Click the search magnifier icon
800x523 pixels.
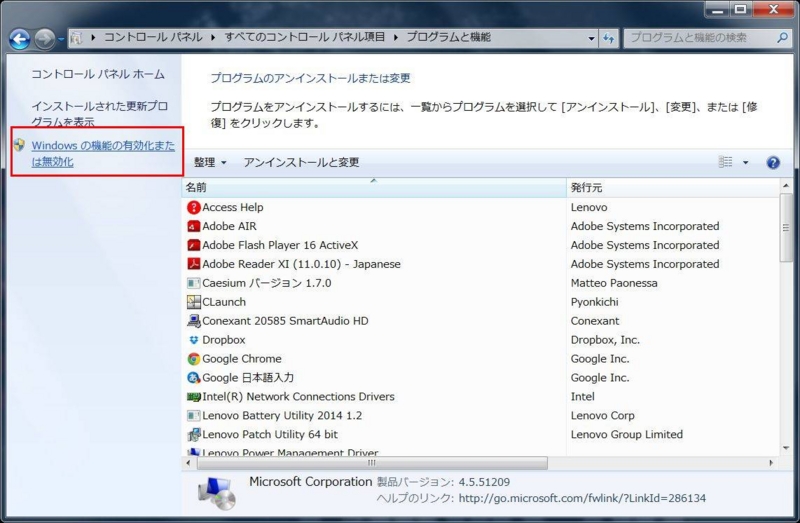coord(782,38)
